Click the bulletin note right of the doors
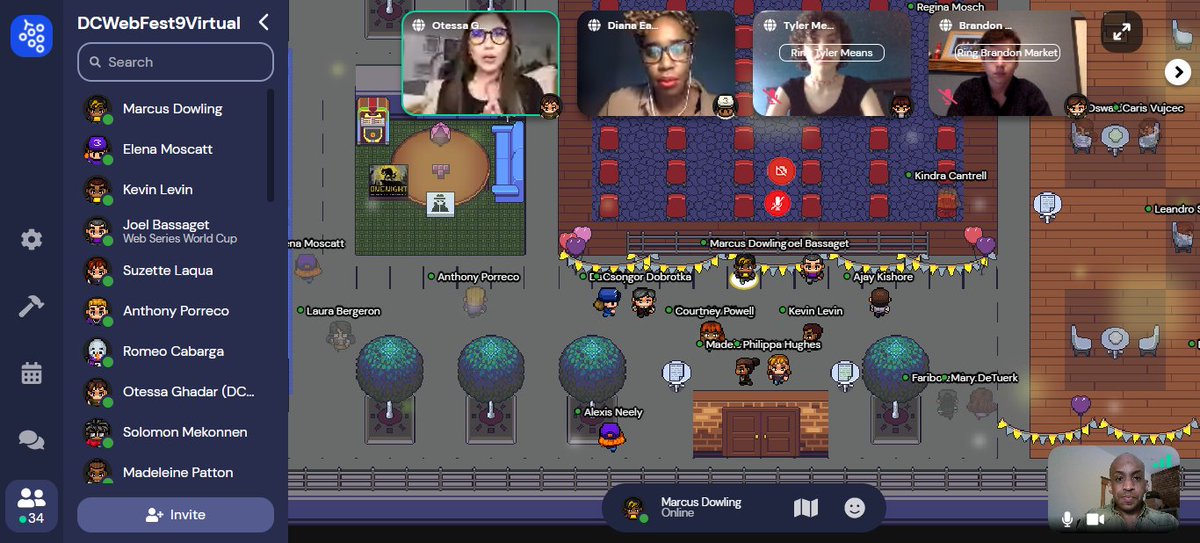The image size is (1200, 543). click(845, 375)
